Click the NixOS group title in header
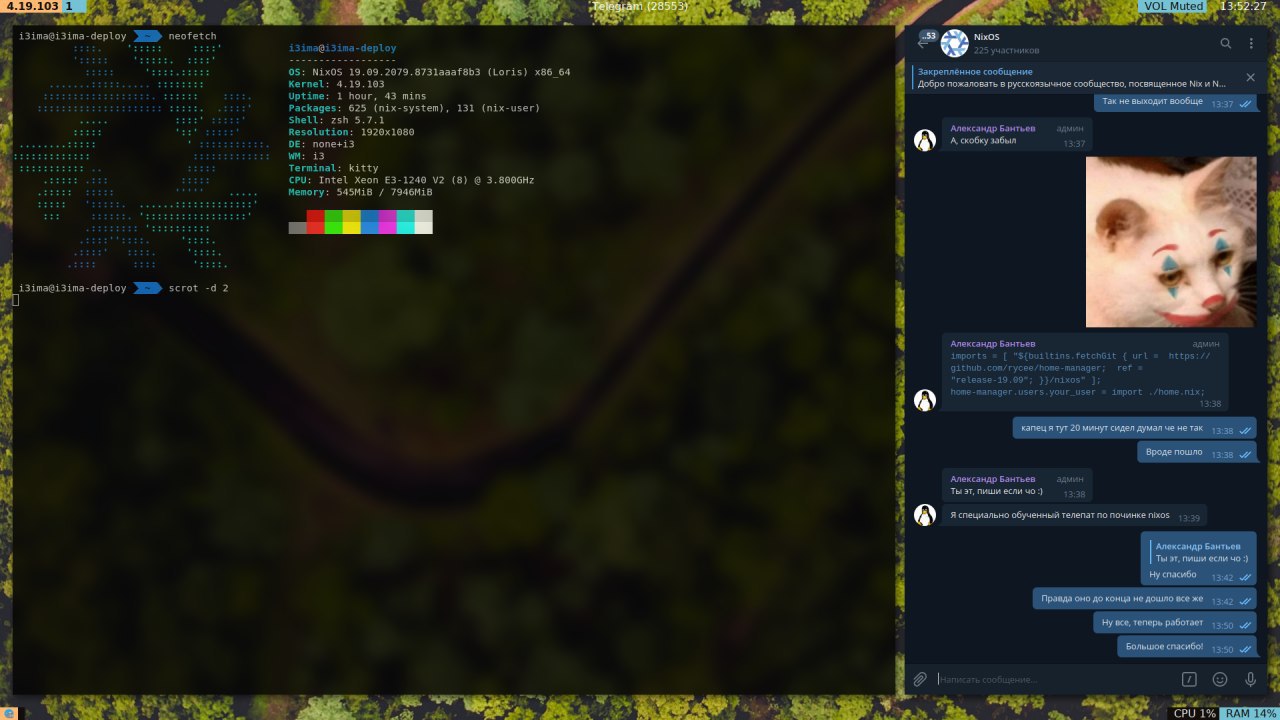This screenshot has width=1280, height=720. point(987,37)
